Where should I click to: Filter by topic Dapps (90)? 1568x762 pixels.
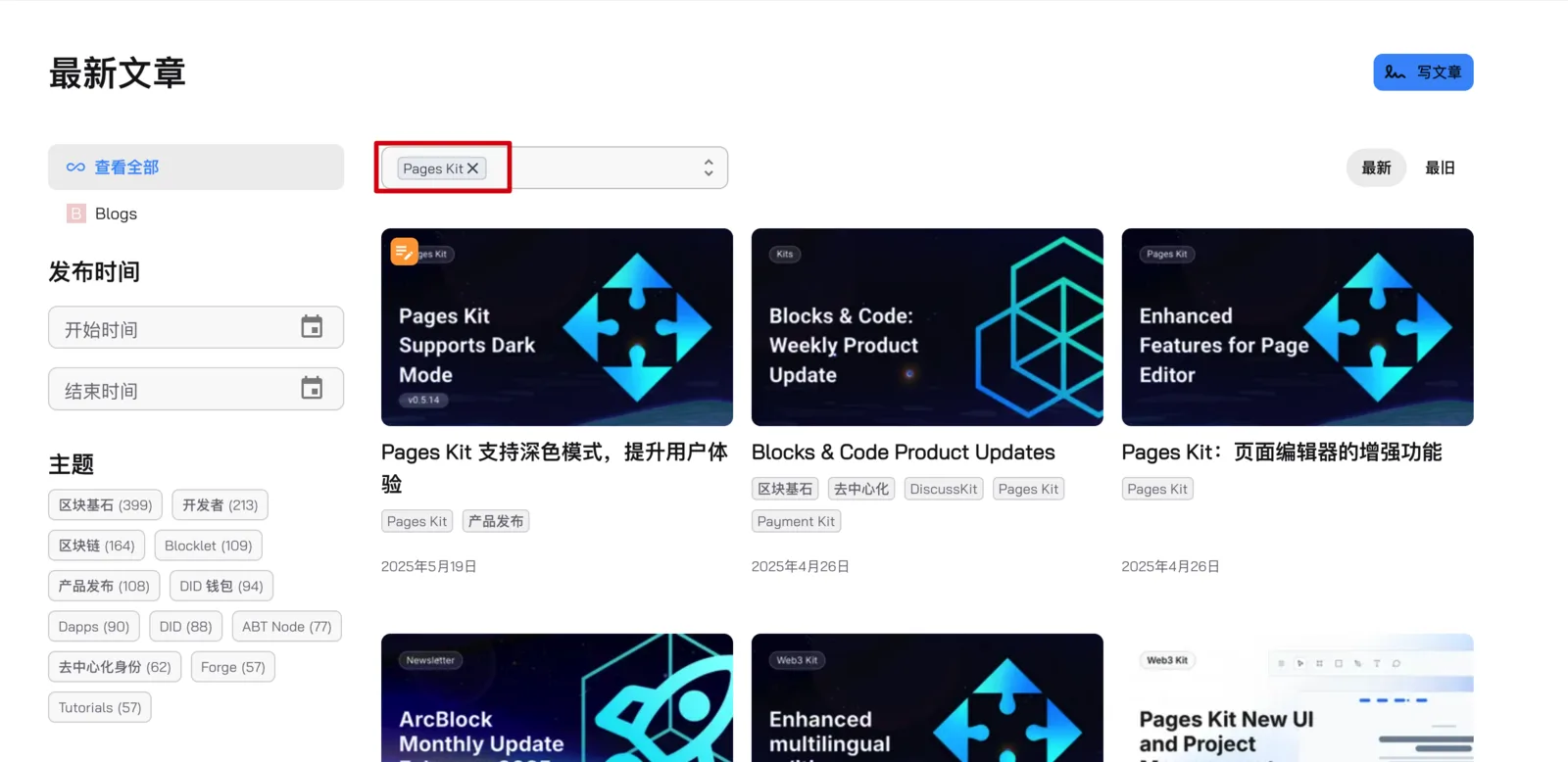[94, 627]
